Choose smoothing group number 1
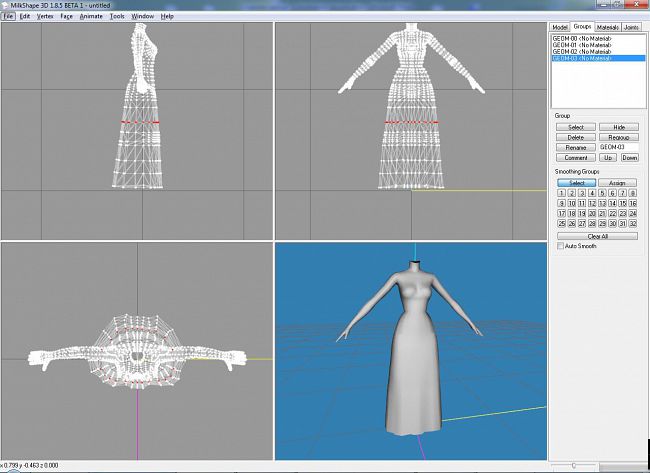The width and height of the screenshot is (650, 473). [x=561, y=193]
